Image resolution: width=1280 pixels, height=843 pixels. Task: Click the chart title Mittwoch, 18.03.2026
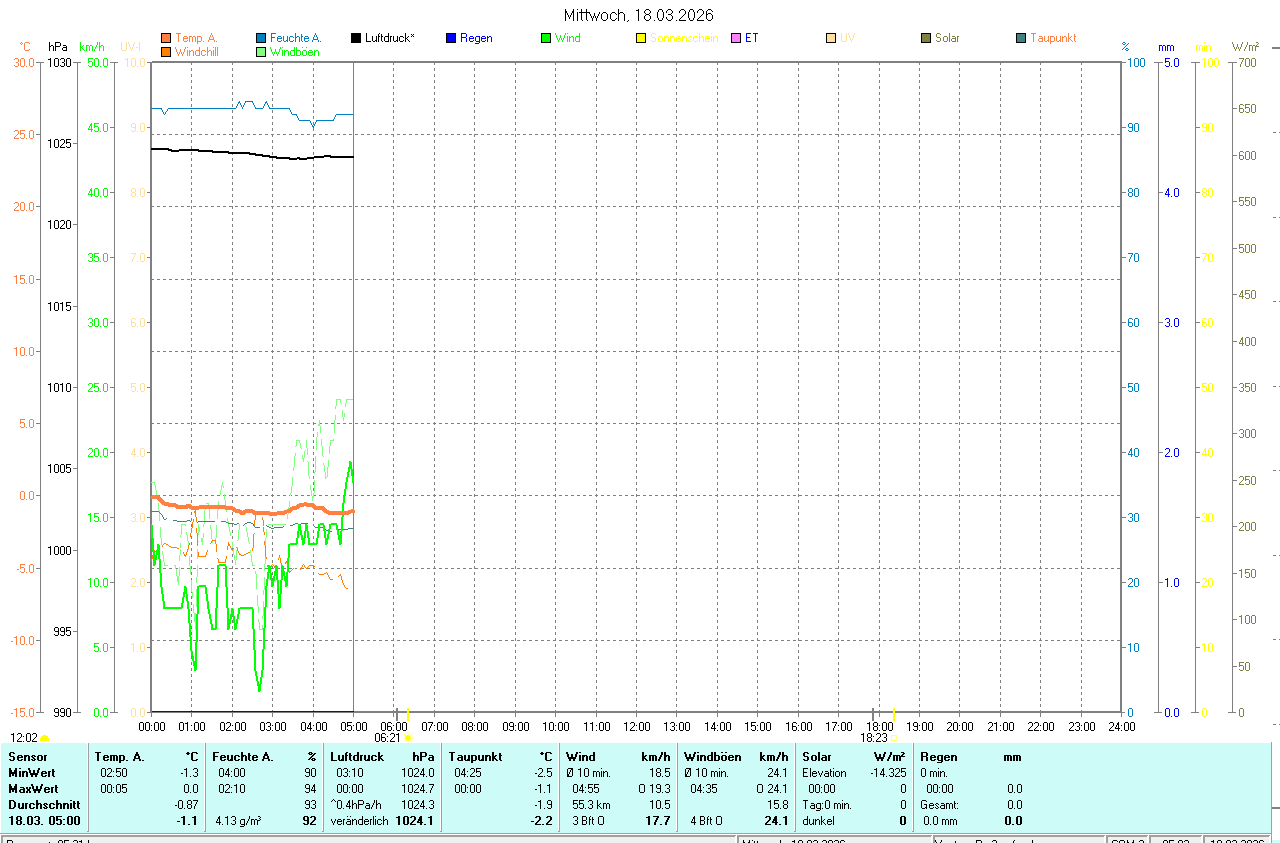point(639,15)
